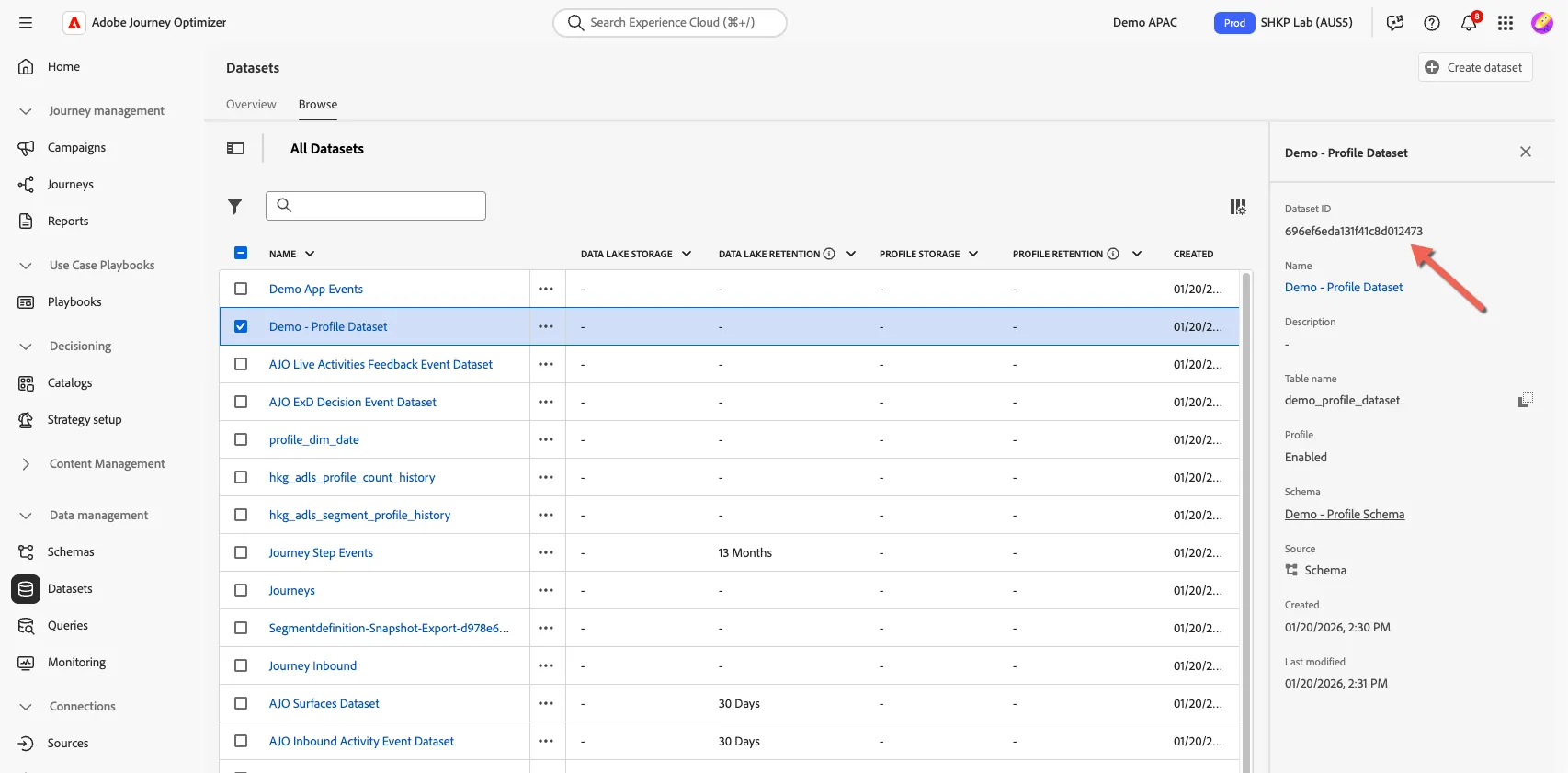
Task: Click the Create dataset button
Action: coord(1475,67)
